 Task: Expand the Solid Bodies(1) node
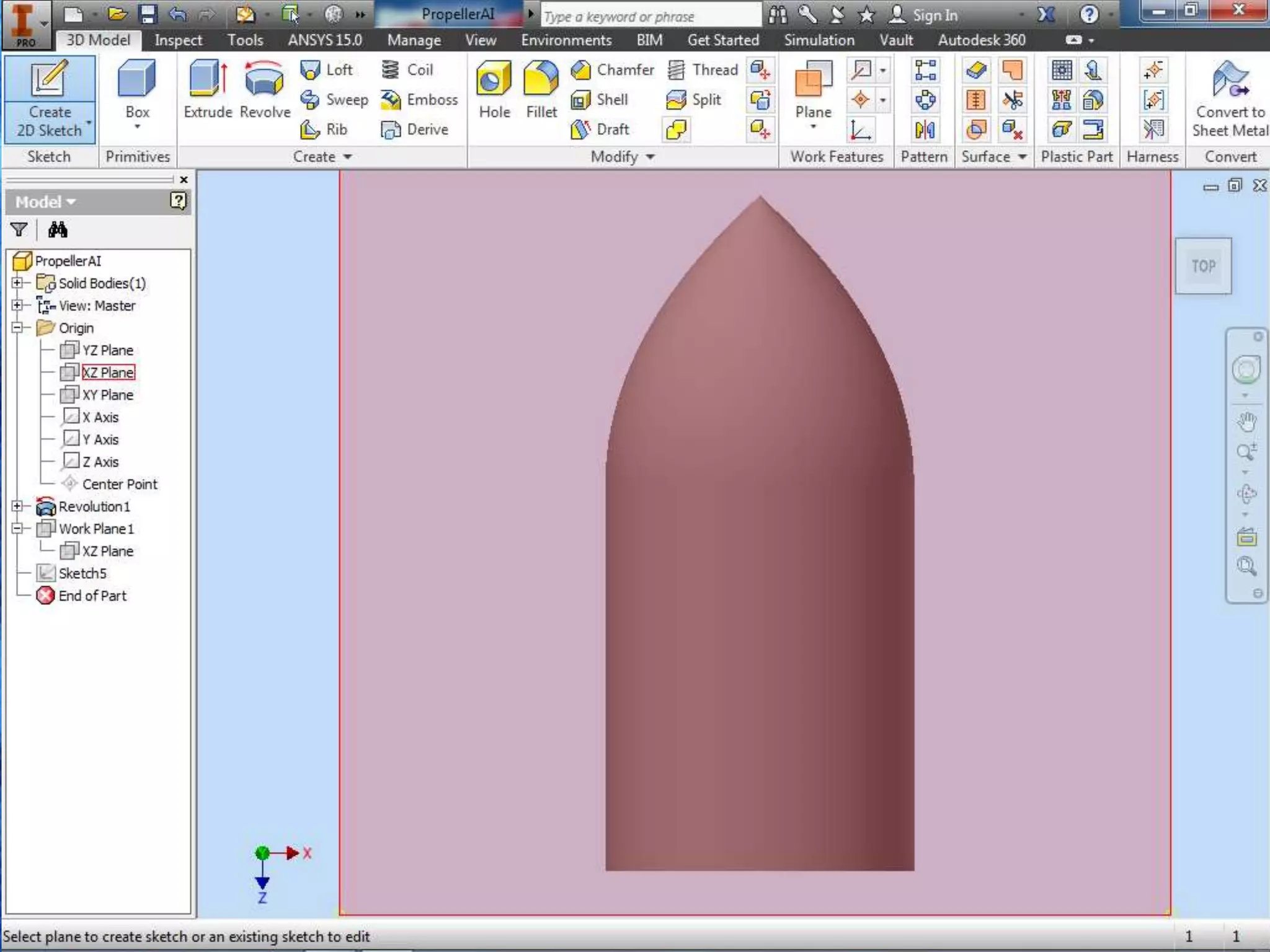(17, 283)
